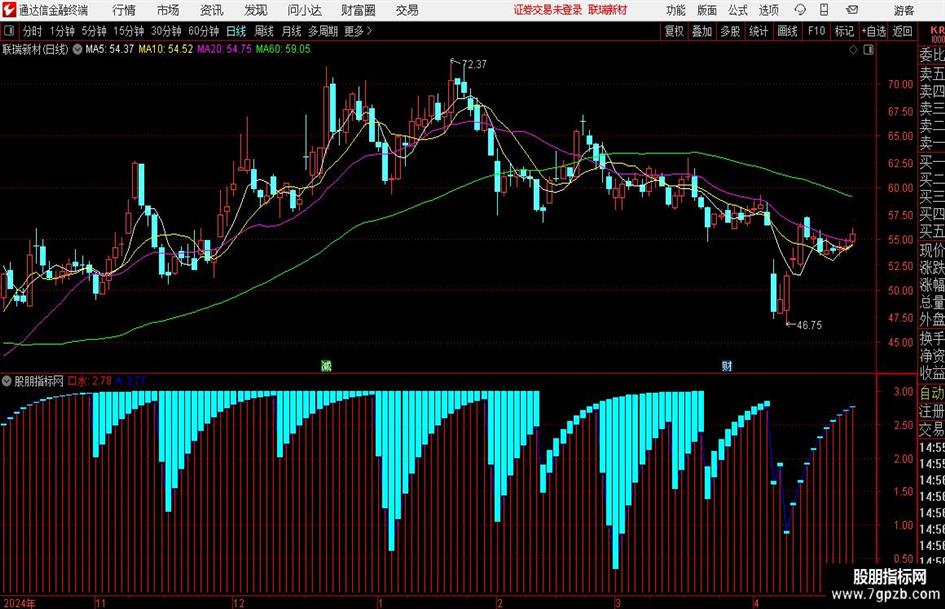Click the 注册 side tab

pyautogui.click(x=932, y=411)
